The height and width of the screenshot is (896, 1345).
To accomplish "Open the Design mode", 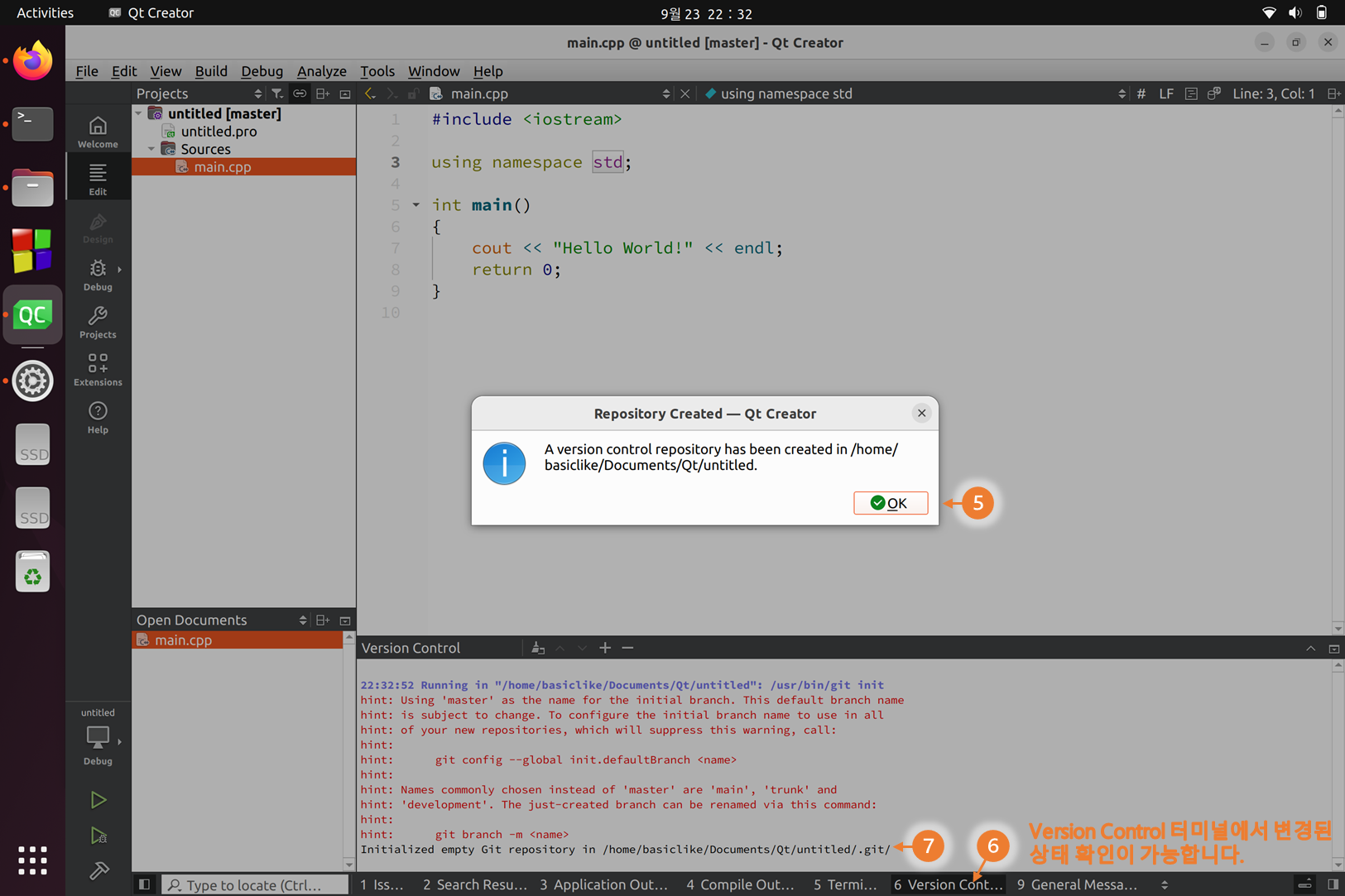I will (98, 227).
